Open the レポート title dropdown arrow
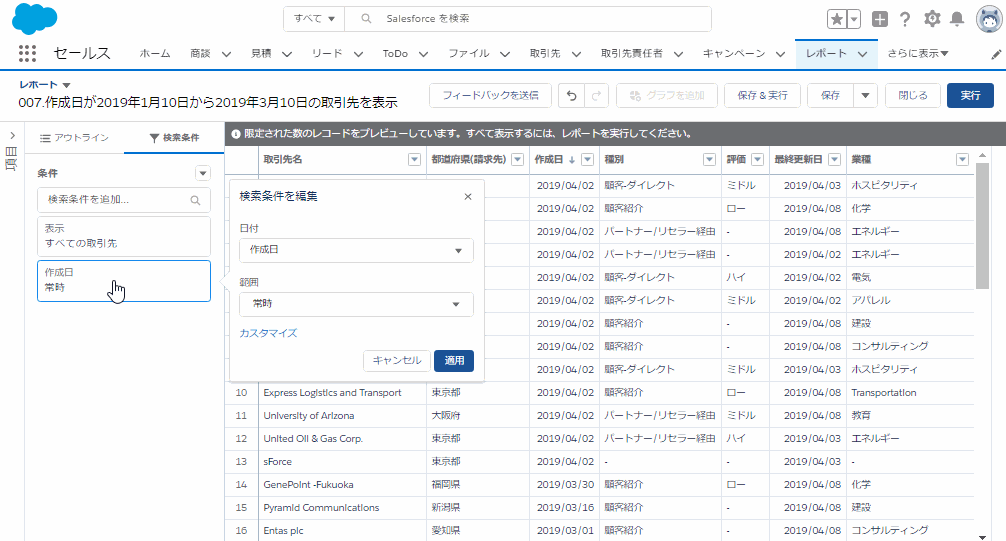 [66, 85]
